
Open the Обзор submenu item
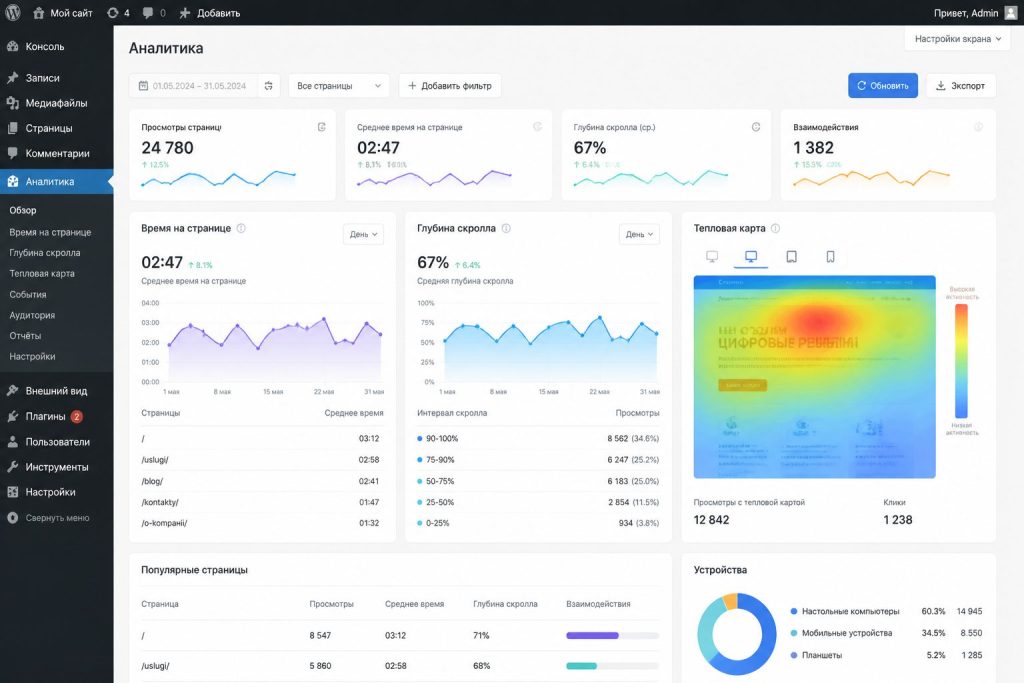click(x=23, y=210)
